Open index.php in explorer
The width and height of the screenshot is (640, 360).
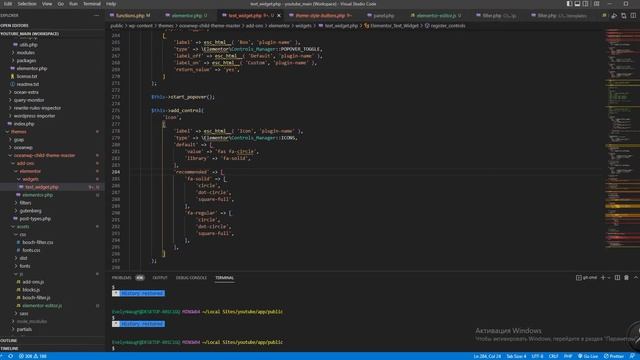(x=24, y=124)
